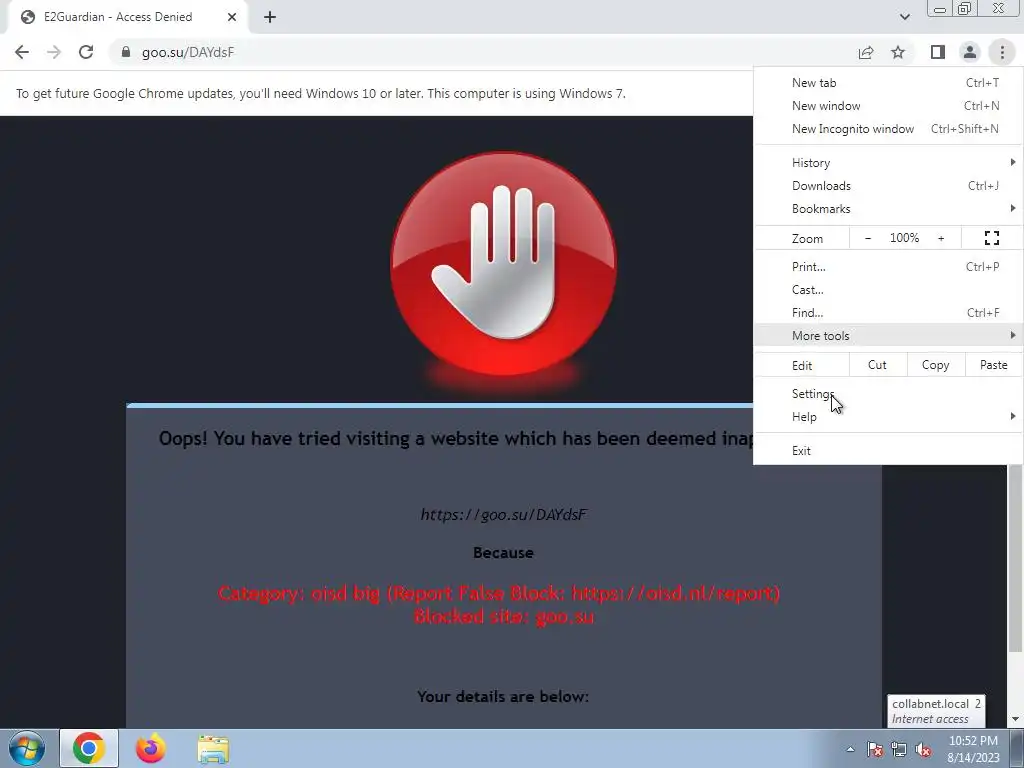Open New Incognito window
1024x768 pixels.
click(x=888, y=129)
